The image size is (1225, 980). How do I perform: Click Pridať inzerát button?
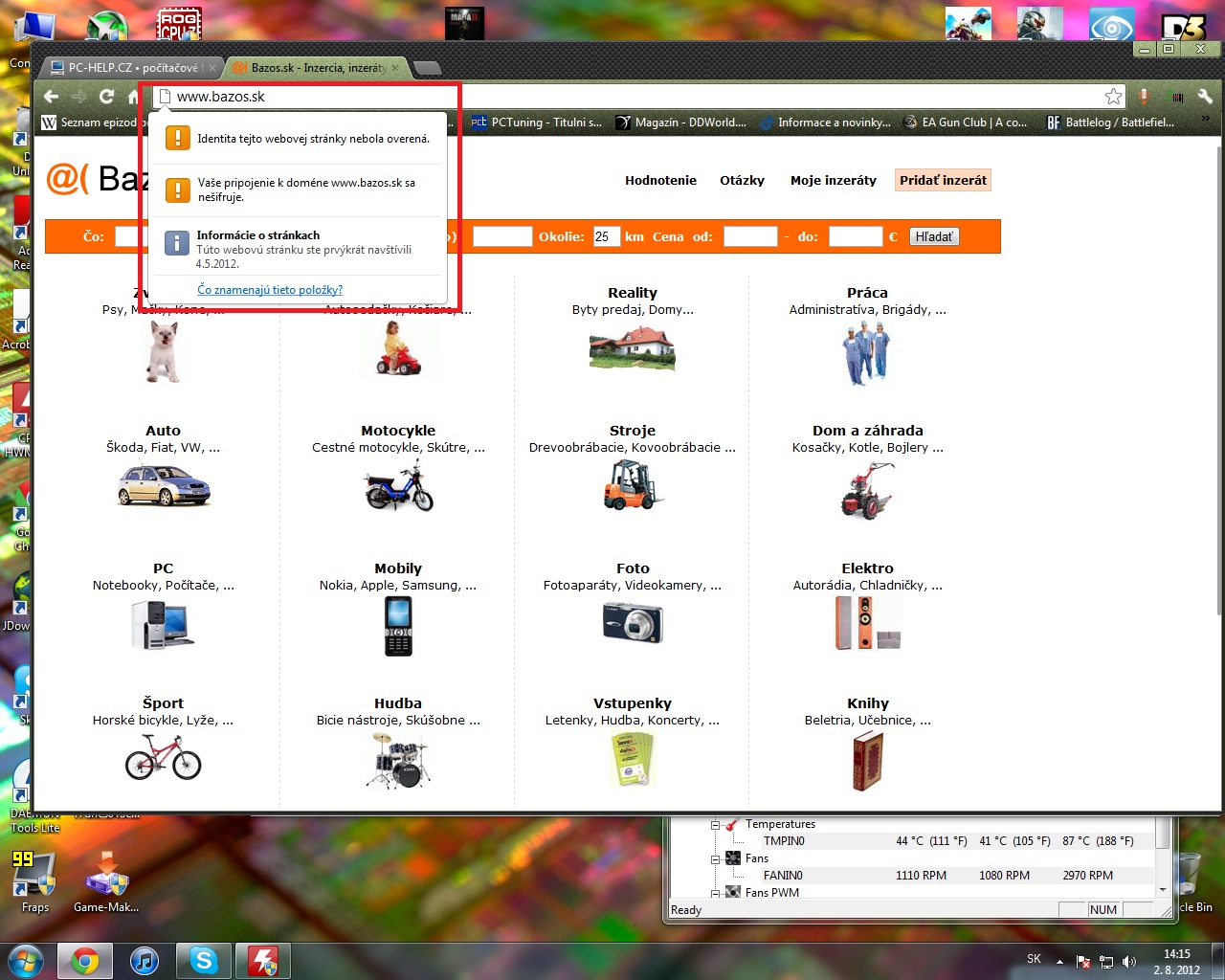pyautogui.click(x=943, y=180)
